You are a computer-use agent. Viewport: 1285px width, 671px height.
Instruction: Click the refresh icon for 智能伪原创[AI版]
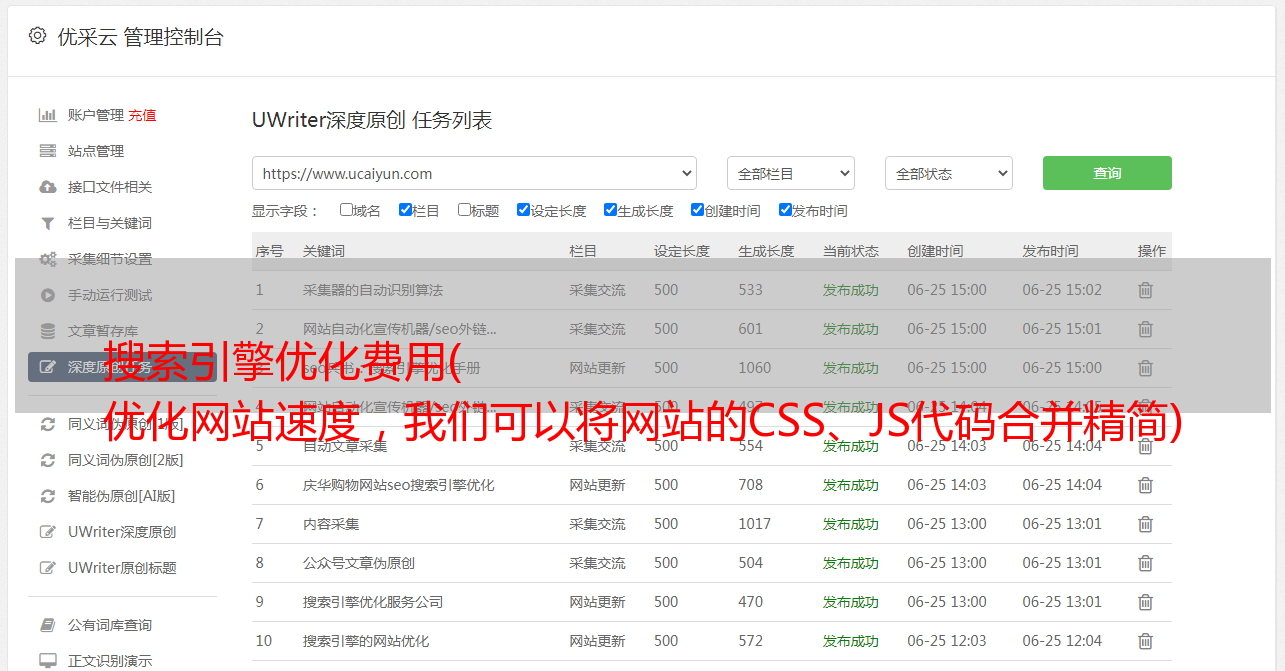pyautogui.click(x=47, y=496)
